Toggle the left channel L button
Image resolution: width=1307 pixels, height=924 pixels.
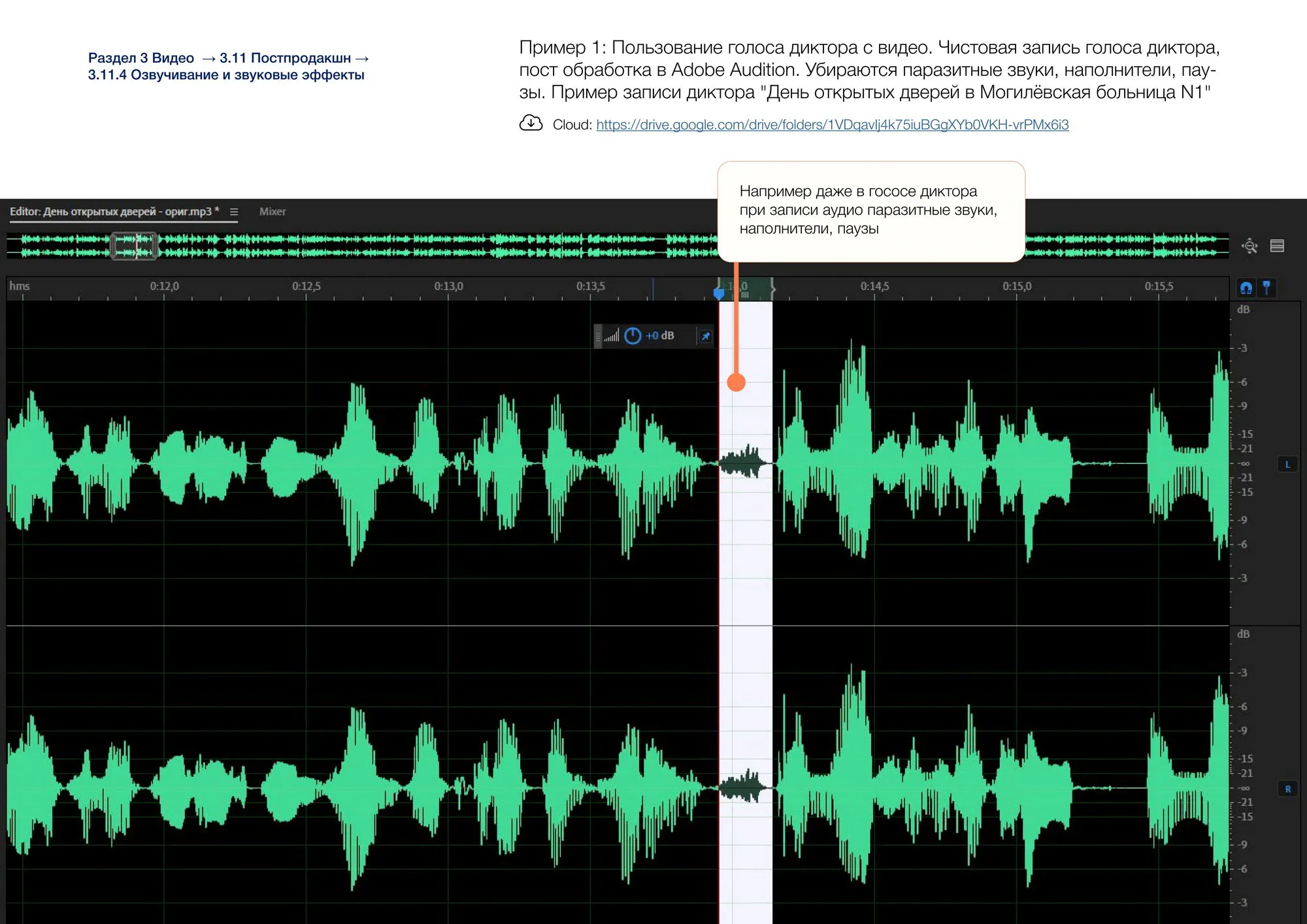[x=1287, y=465]
